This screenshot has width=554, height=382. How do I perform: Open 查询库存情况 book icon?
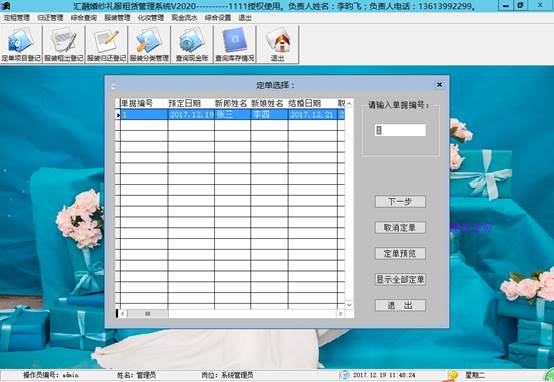(235, 45)
